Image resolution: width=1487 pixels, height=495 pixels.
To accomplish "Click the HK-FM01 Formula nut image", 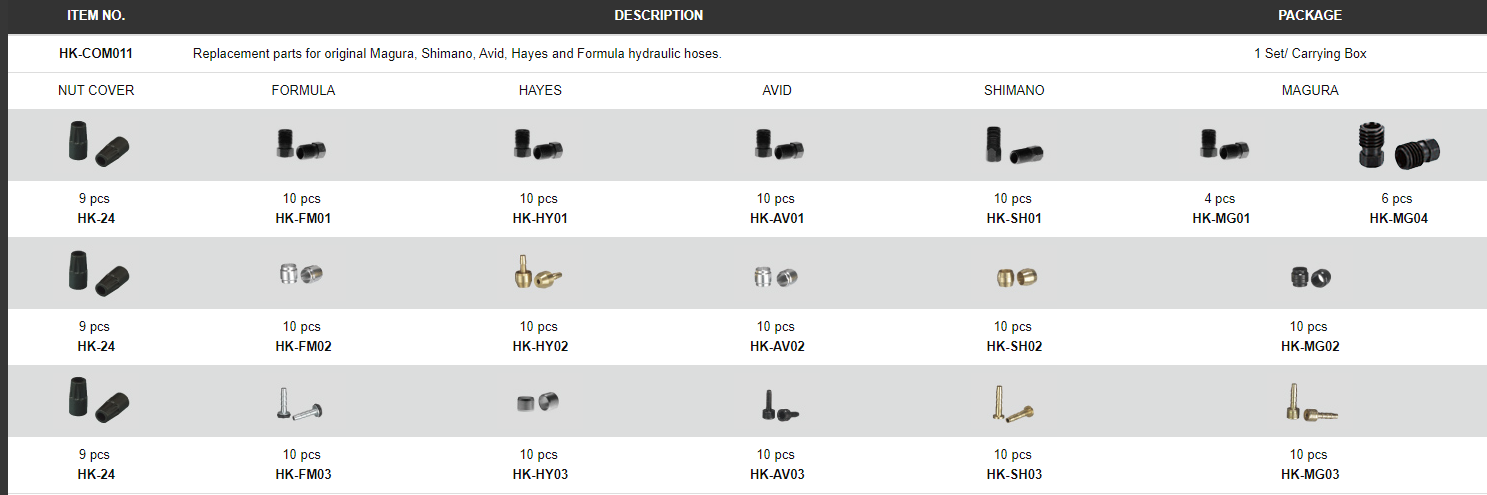I will [302, 145].
